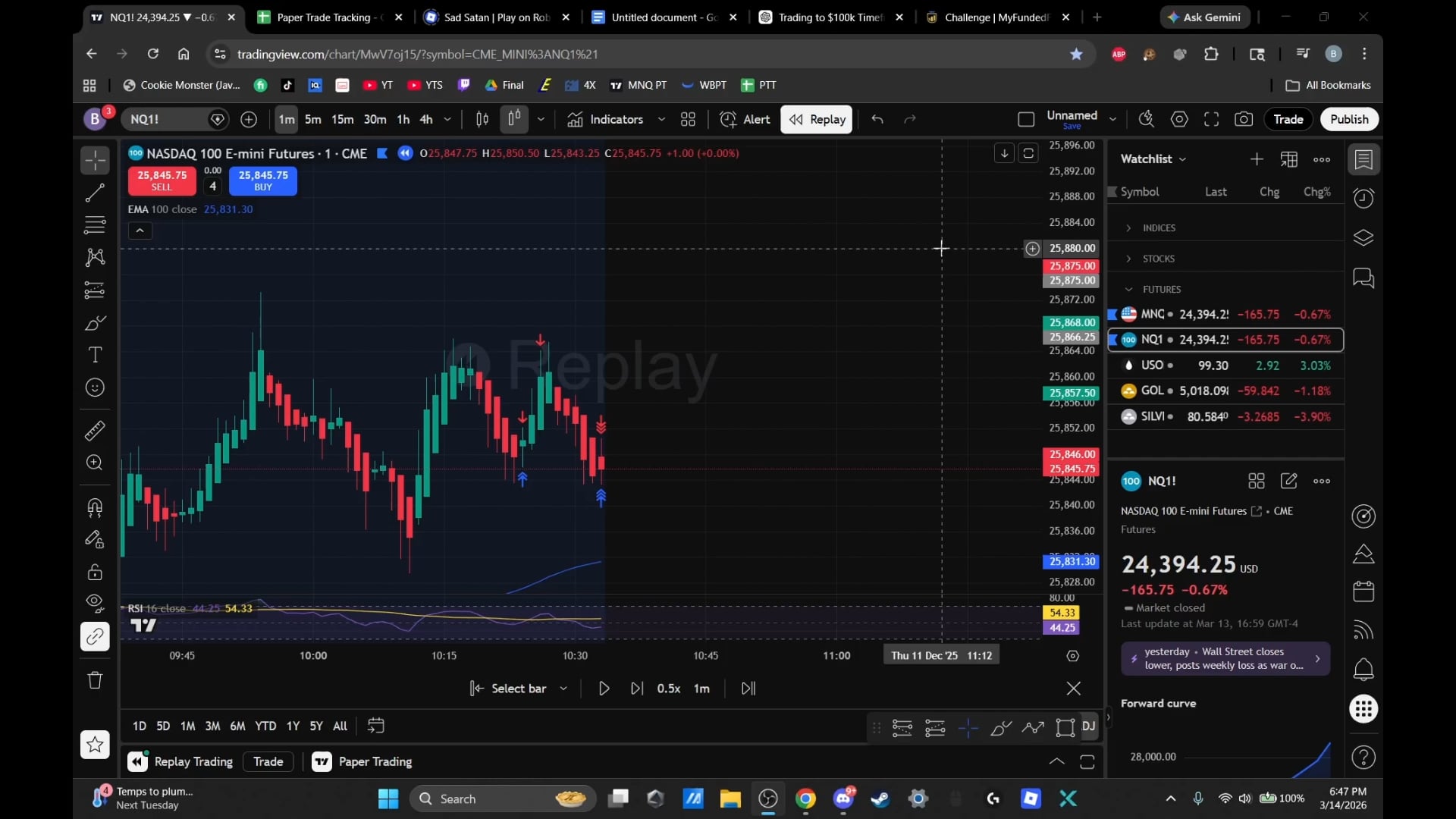Screen dimensions: 1456x819
Task: Click the Publish button
Action: point(1348,119)
